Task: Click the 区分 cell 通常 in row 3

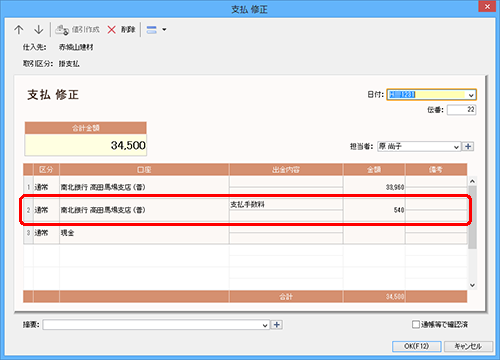Action: point(46,233)
